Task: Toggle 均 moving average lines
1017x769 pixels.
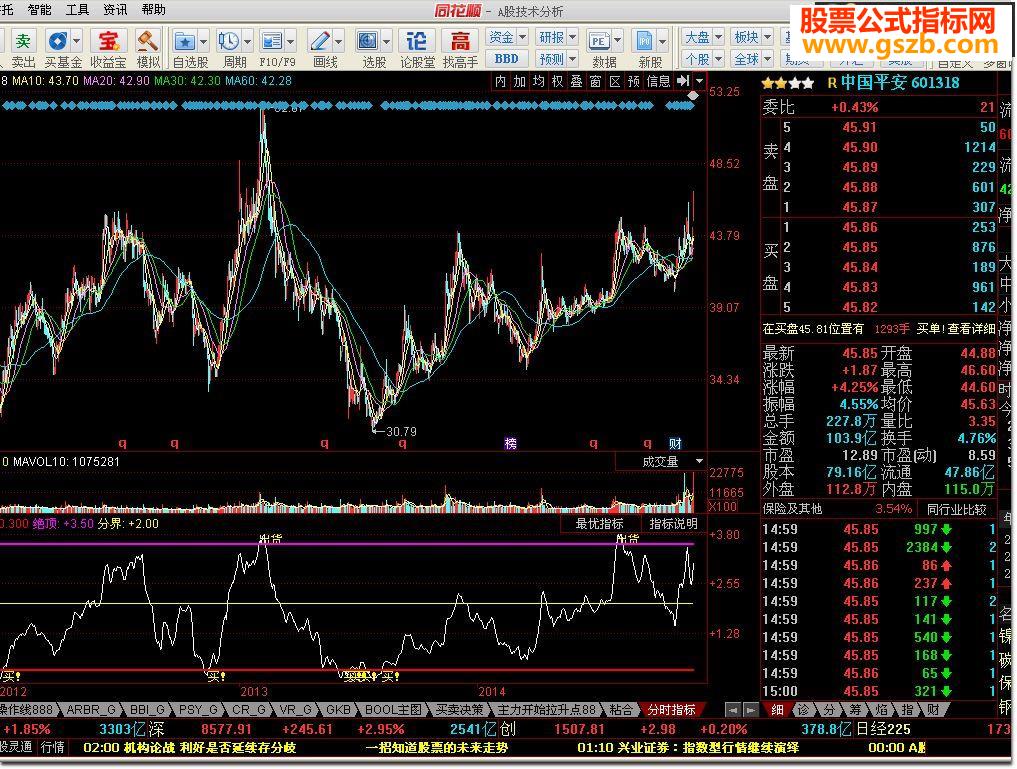Action: point(538,81)
